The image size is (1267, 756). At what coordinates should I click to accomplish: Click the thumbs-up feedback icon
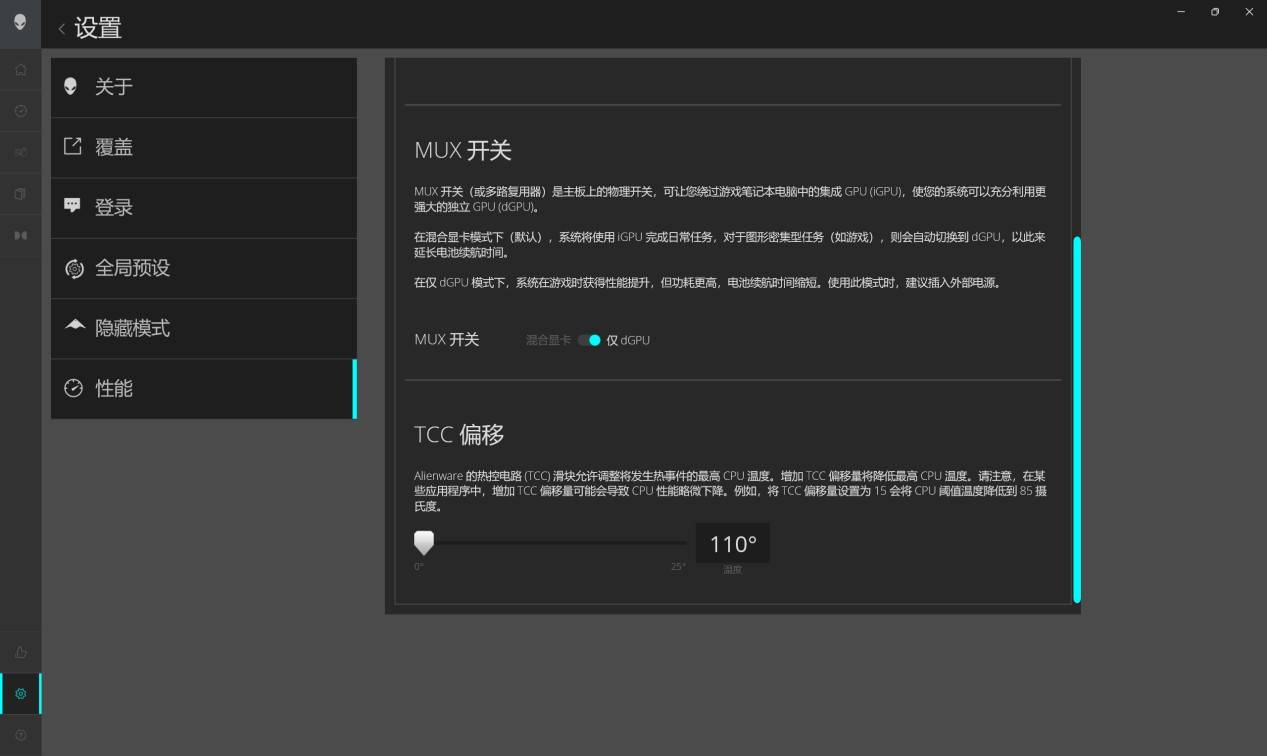pos(20,652)
